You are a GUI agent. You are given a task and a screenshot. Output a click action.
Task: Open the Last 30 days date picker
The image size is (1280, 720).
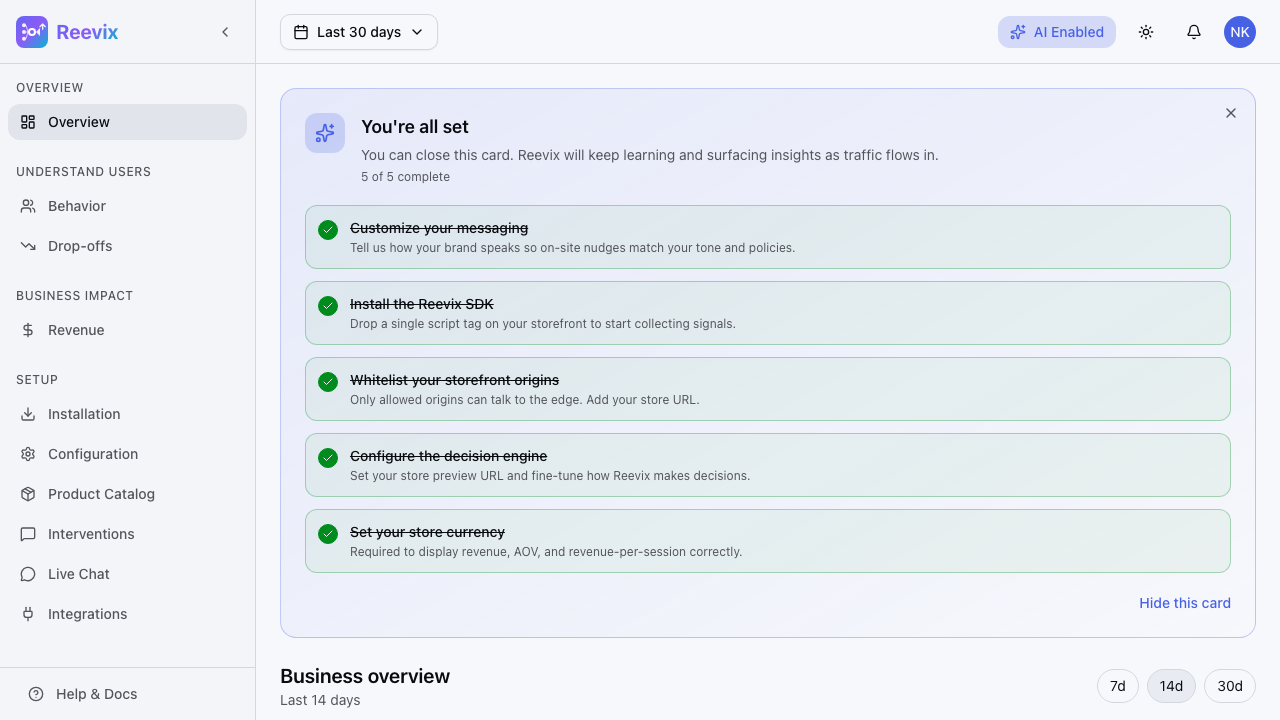click(x=358, y=32)
